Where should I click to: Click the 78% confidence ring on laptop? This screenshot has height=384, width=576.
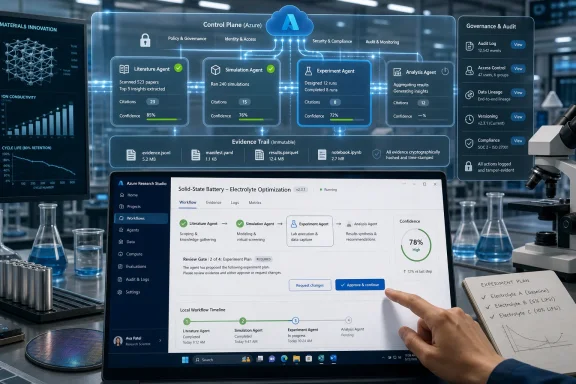pyautogui.click(x=416, y=245)
